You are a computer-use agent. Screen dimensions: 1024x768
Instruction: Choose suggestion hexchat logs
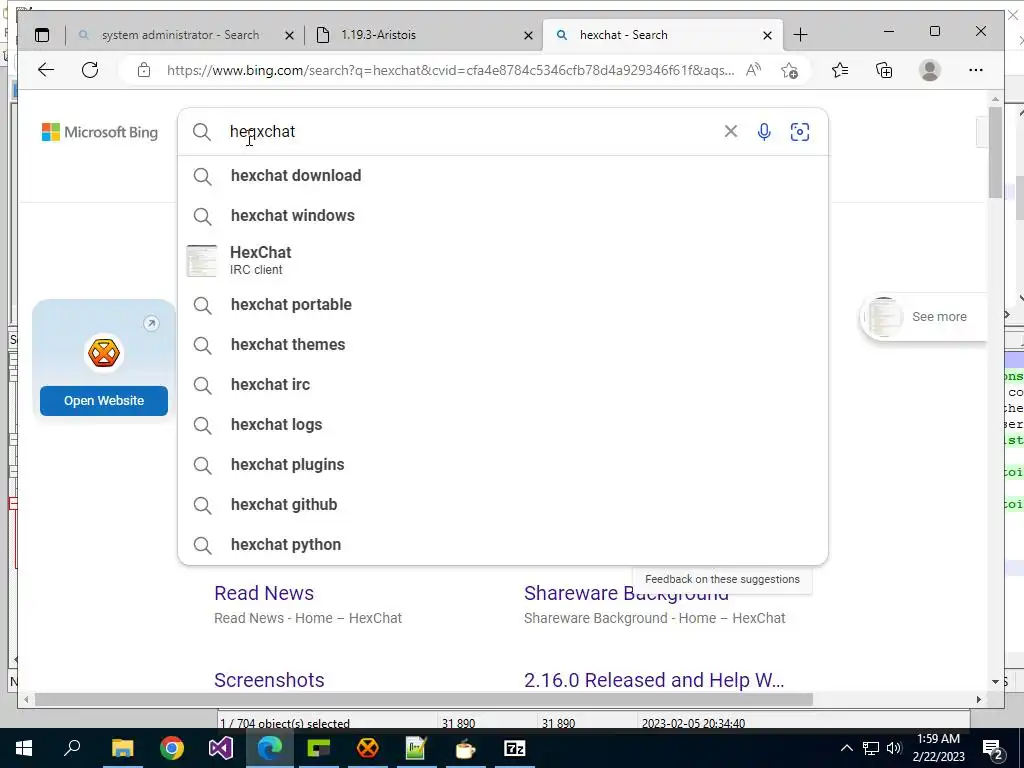[503, 424]
